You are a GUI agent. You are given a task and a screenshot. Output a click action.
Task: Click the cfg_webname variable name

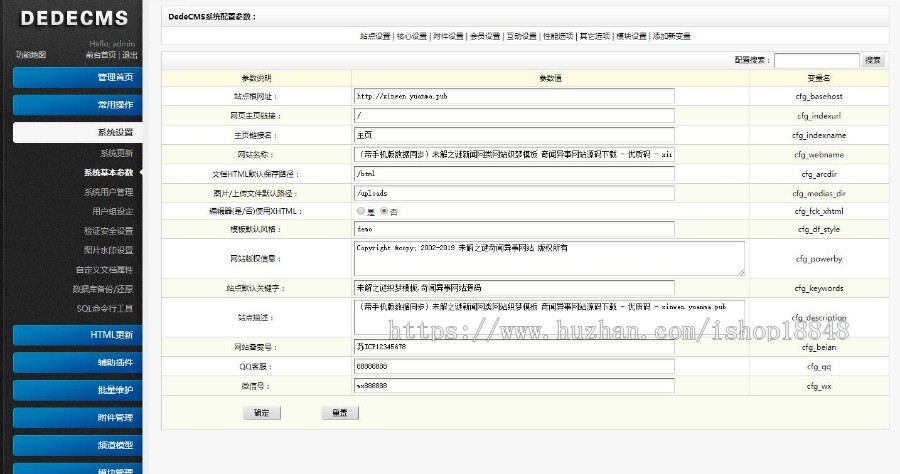pyautogui.click(x=819, y=155)
